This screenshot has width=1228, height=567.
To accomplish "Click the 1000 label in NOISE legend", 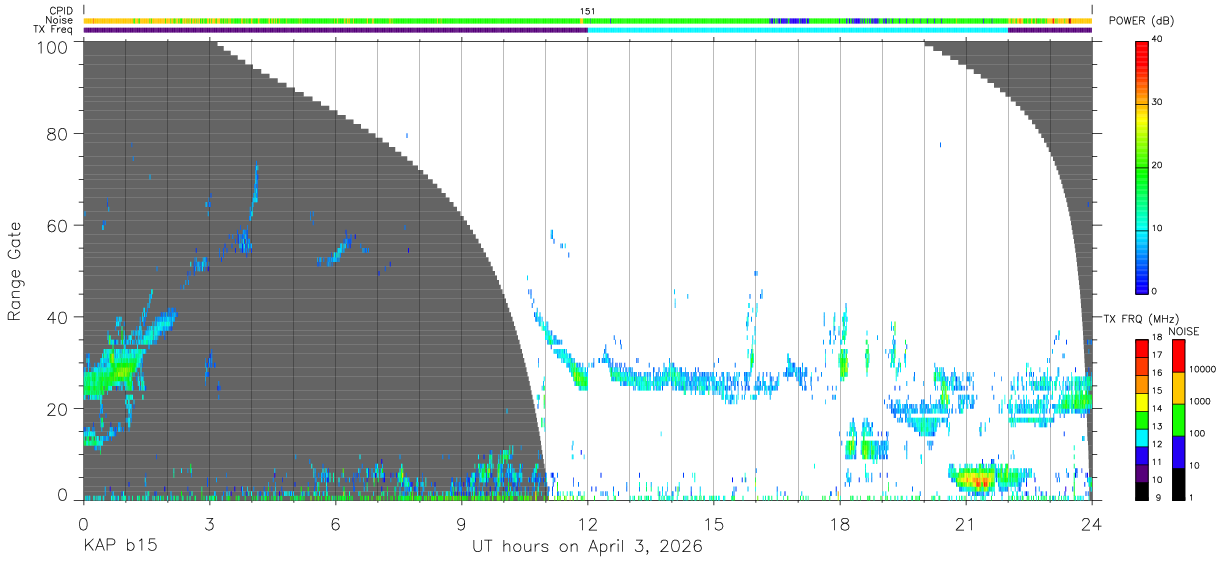I will tap(1200, 402).
